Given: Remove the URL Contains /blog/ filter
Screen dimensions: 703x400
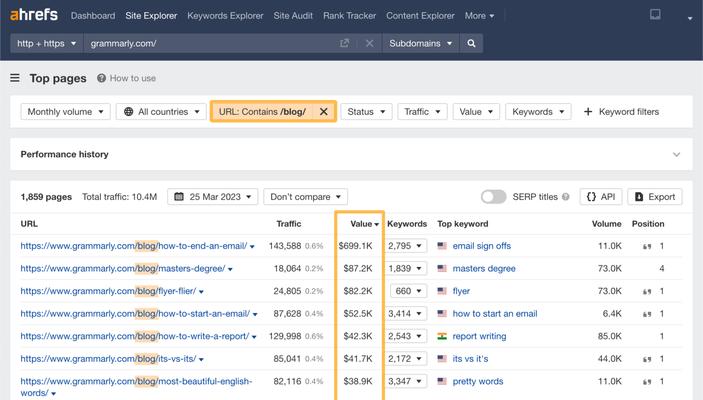Looking at the screenshot, I should click(x=324, y=112).
